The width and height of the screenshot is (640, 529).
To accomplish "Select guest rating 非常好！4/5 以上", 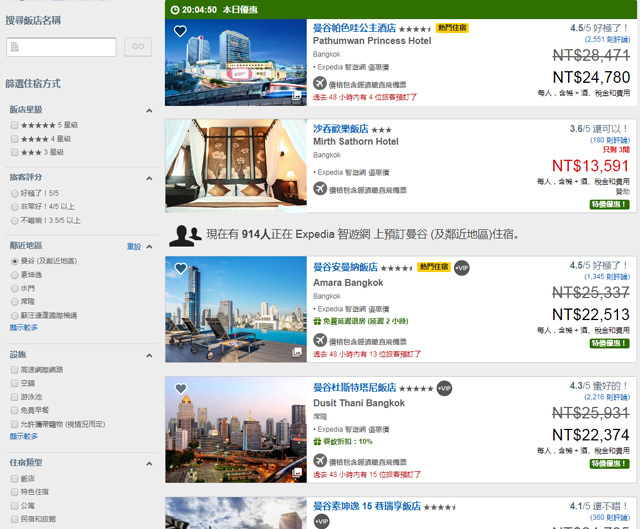I will (x=15, y=207).
